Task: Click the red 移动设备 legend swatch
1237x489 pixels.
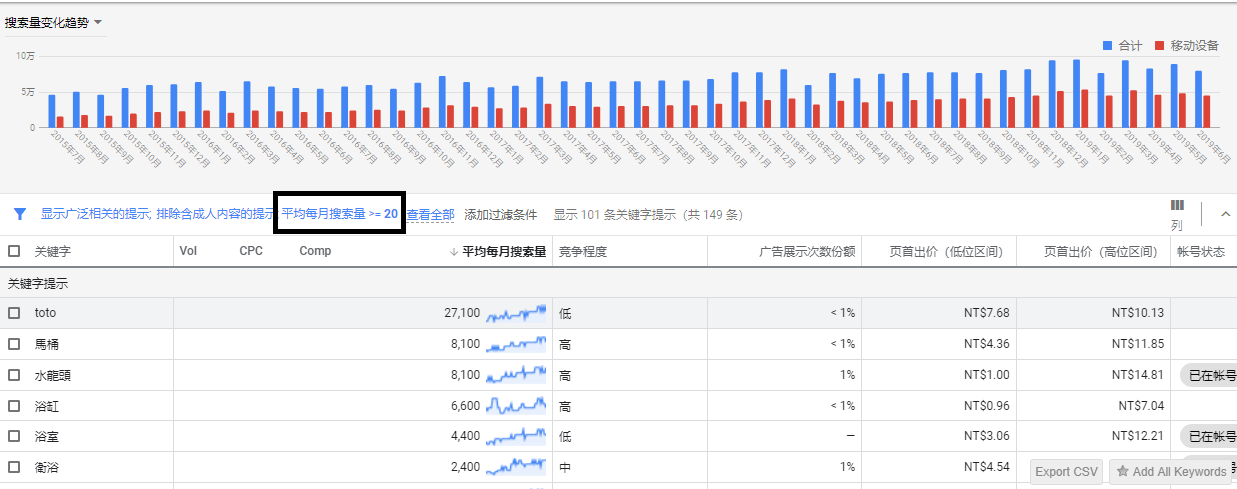Action: [1159, 46]
